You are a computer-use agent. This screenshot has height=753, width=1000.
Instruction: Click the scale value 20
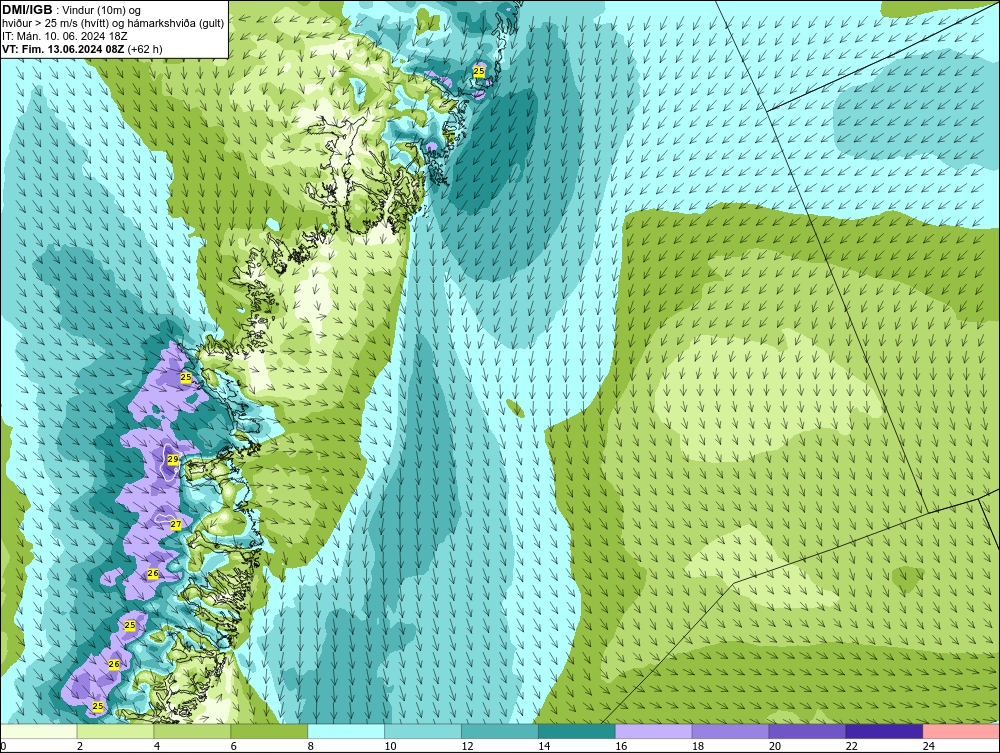774,746
